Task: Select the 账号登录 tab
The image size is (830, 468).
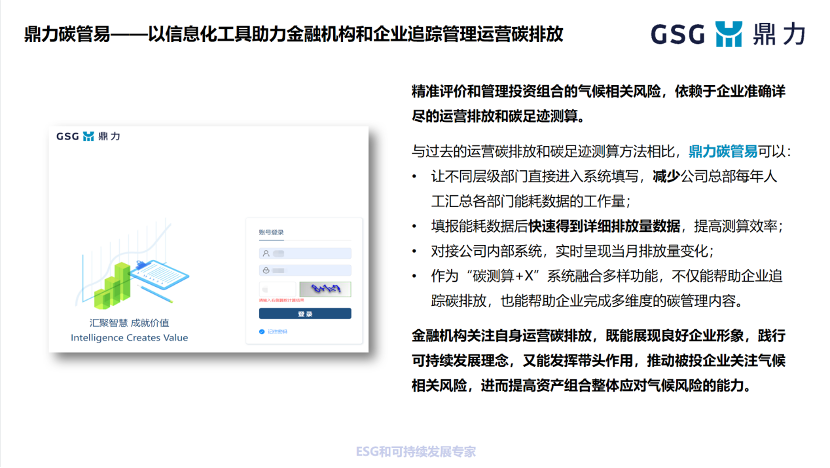Action: [271, 232]
